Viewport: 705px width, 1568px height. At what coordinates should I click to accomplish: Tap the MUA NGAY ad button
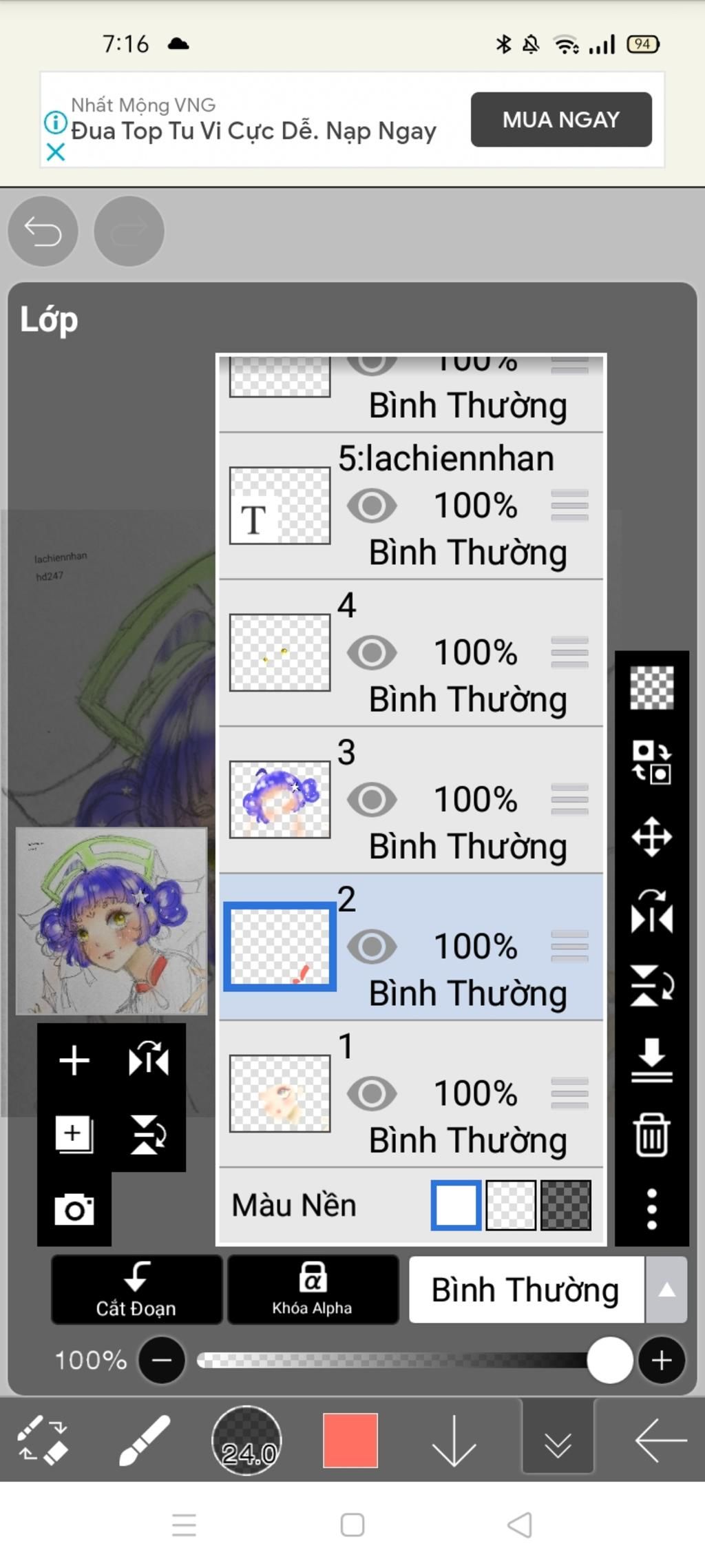561,119
